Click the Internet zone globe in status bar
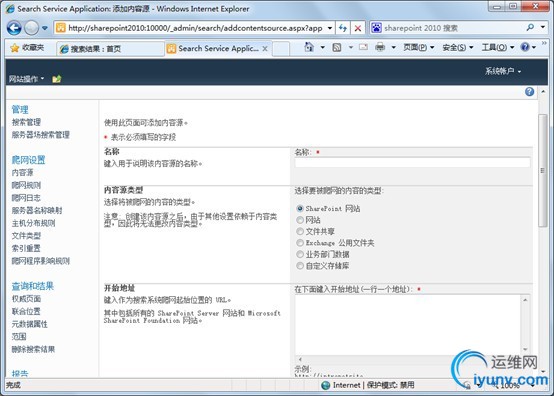 (x=325, y=385)
